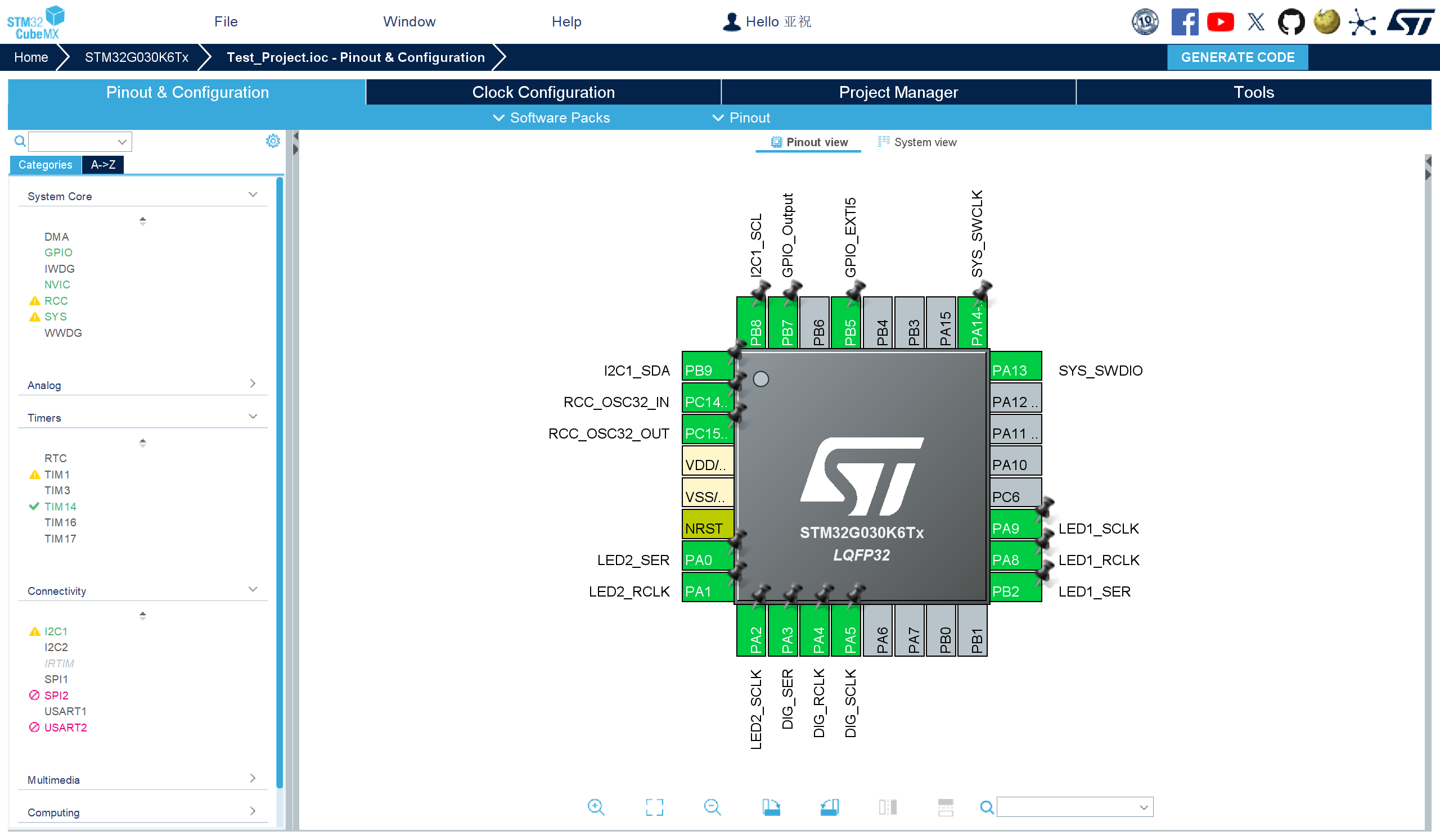Rotate pinout view counter-clockwise

point(829,807)
